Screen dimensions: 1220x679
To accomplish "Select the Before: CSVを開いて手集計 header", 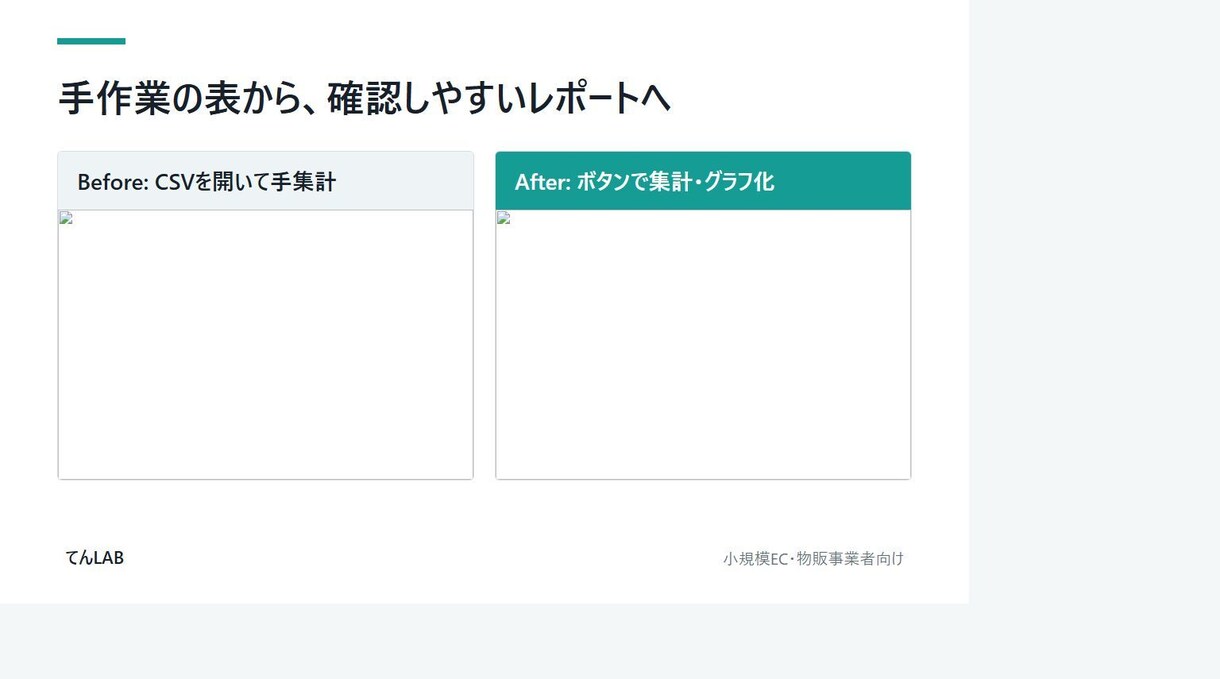I will [x=265, y=181].
